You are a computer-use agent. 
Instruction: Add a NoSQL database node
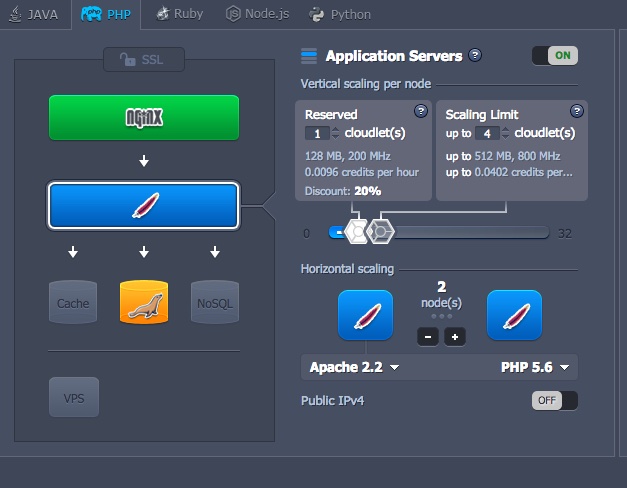point(215,302)
